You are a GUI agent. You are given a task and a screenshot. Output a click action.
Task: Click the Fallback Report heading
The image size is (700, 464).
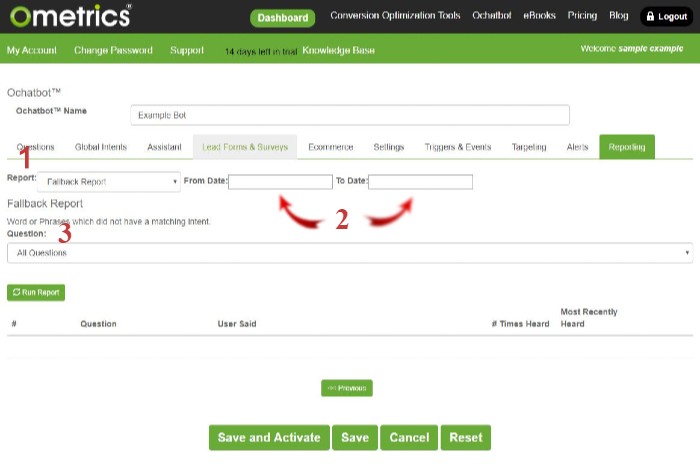click(x=45, y=204)
